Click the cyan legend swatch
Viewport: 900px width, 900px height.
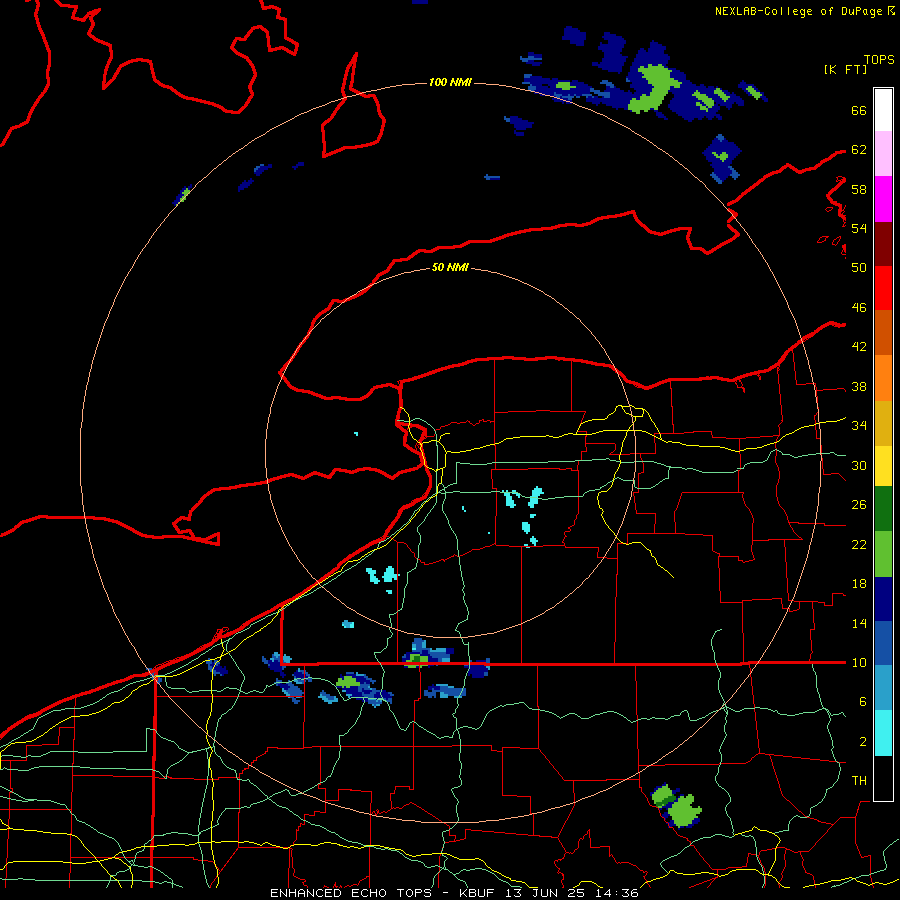[x=883, y=733]
